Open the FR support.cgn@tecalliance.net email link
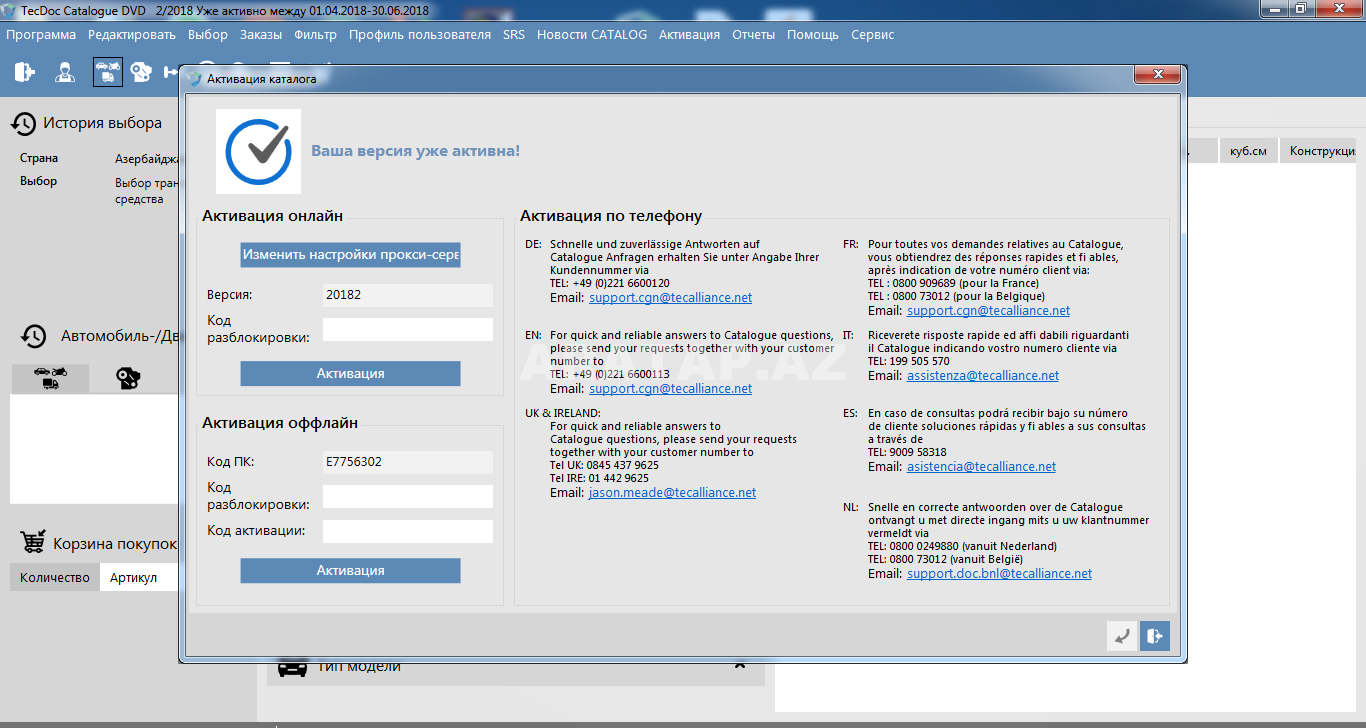This screenshot has height=728, width=1366. pos(988,311)
